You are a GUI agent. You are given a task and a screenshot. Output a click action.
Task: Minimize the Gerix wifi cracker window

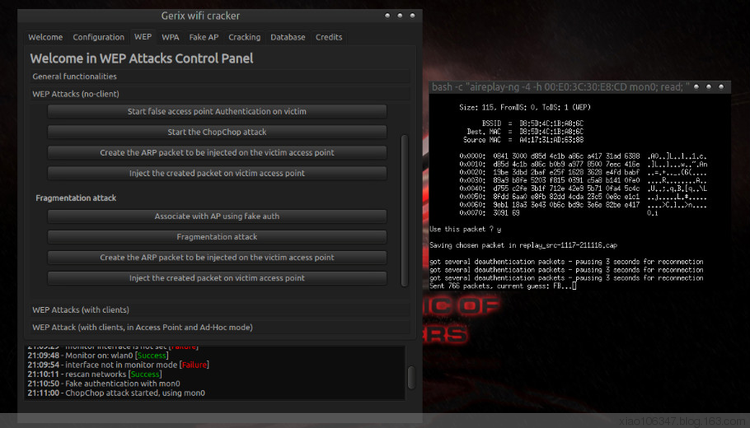coord(387,16)
